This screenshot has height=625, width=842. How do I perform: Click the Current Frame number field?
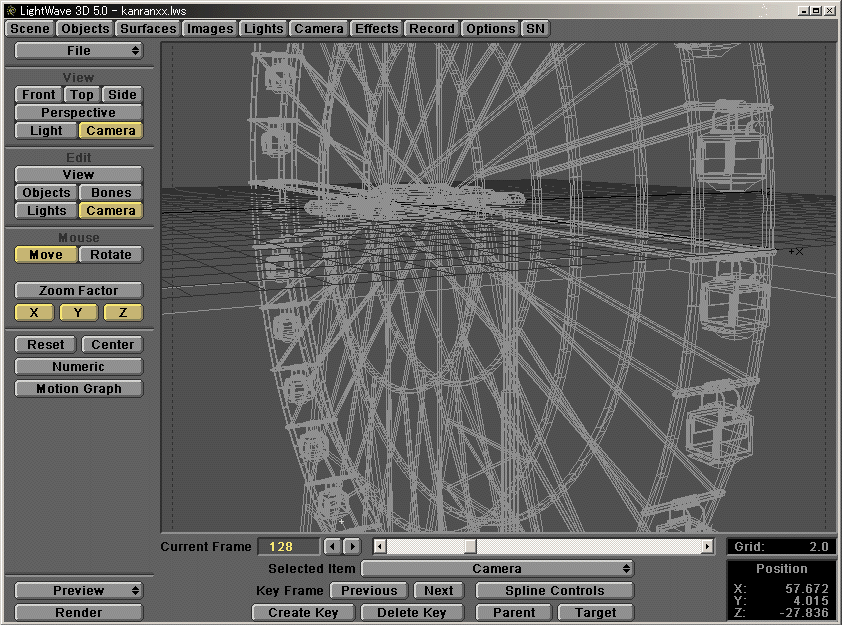click(290, 546)
